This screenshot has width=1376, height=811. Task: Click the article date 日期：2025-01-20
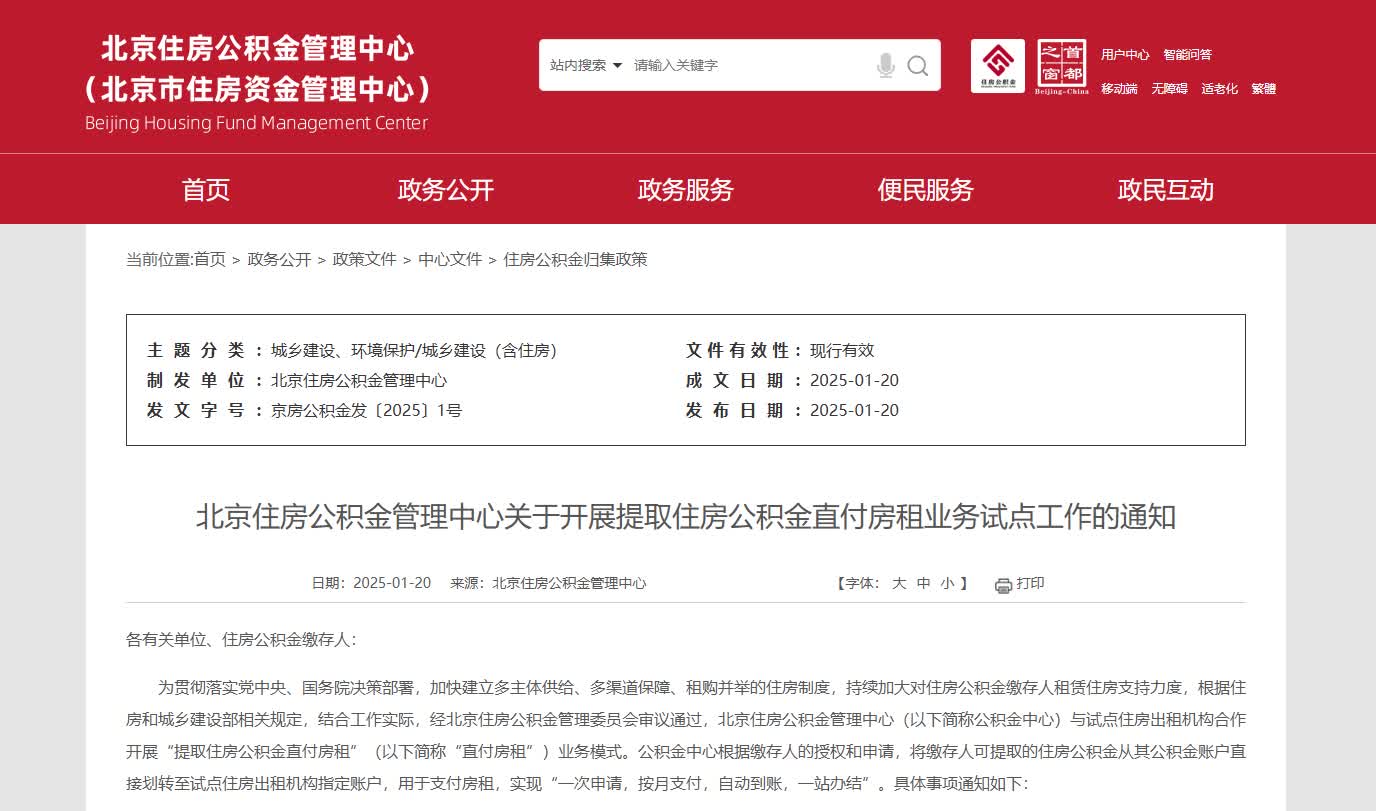coord(371,583)
